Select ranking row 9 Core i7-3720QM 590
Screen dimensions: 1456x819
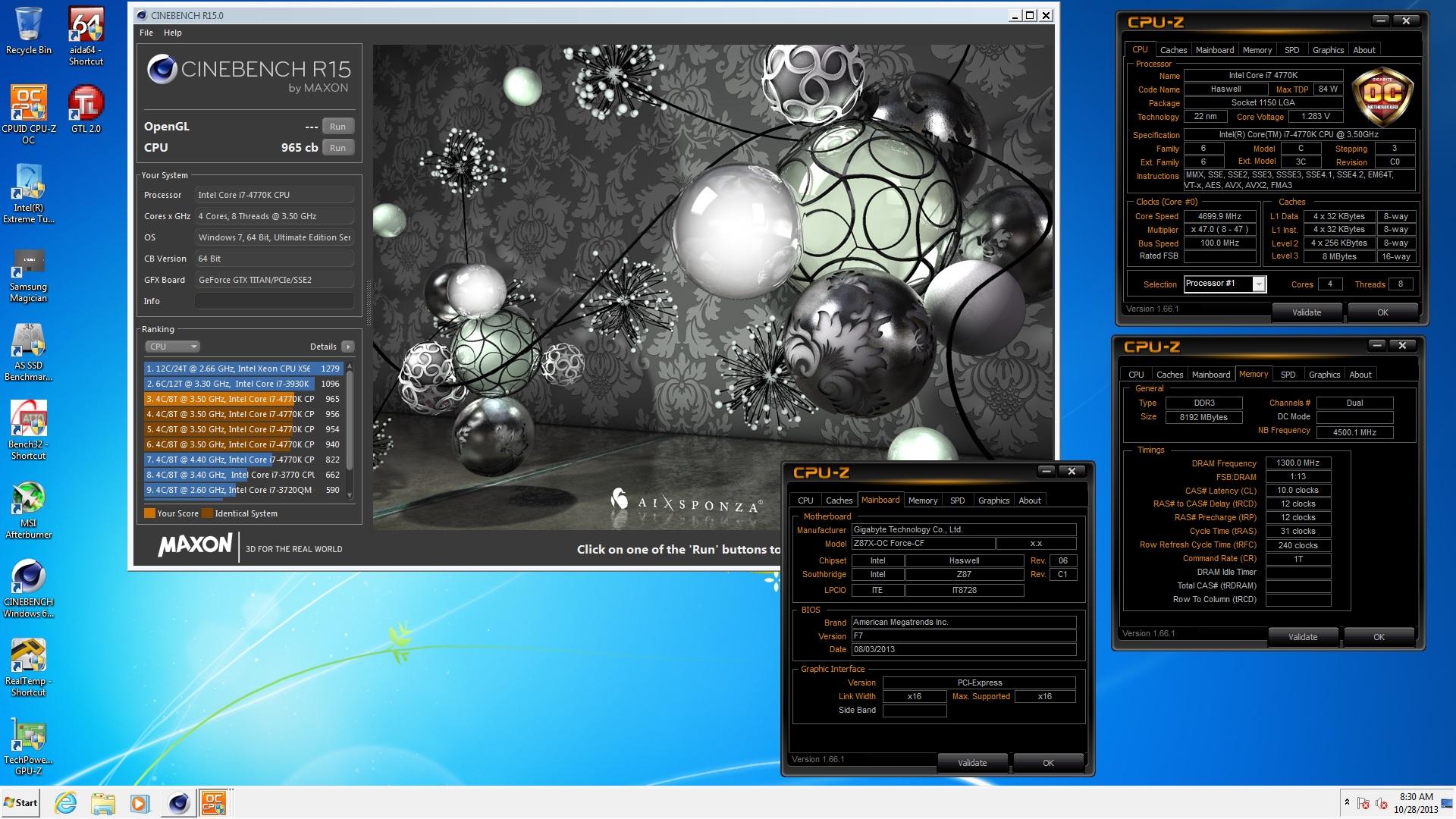click(243, 490)
